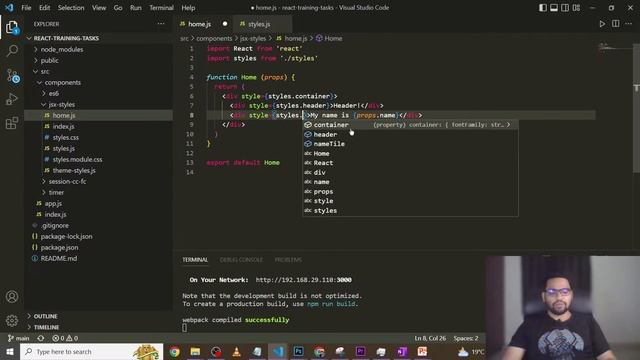Open the Manage gear icon
The image size is (640, 360).
click(x=12, y=320)
